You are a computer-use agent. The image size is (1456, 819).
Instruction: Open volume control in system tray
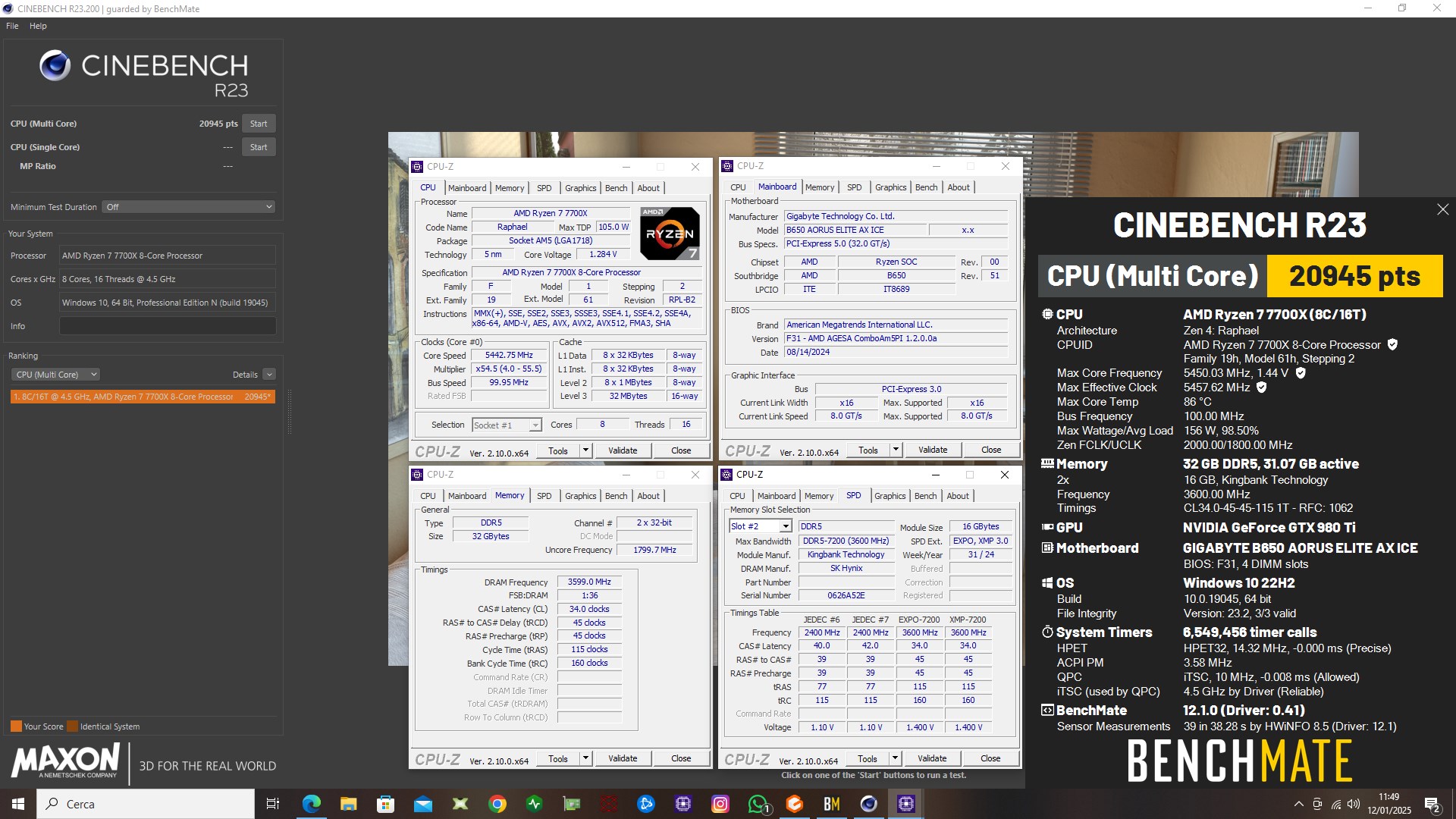click(x=1354, y=804)
